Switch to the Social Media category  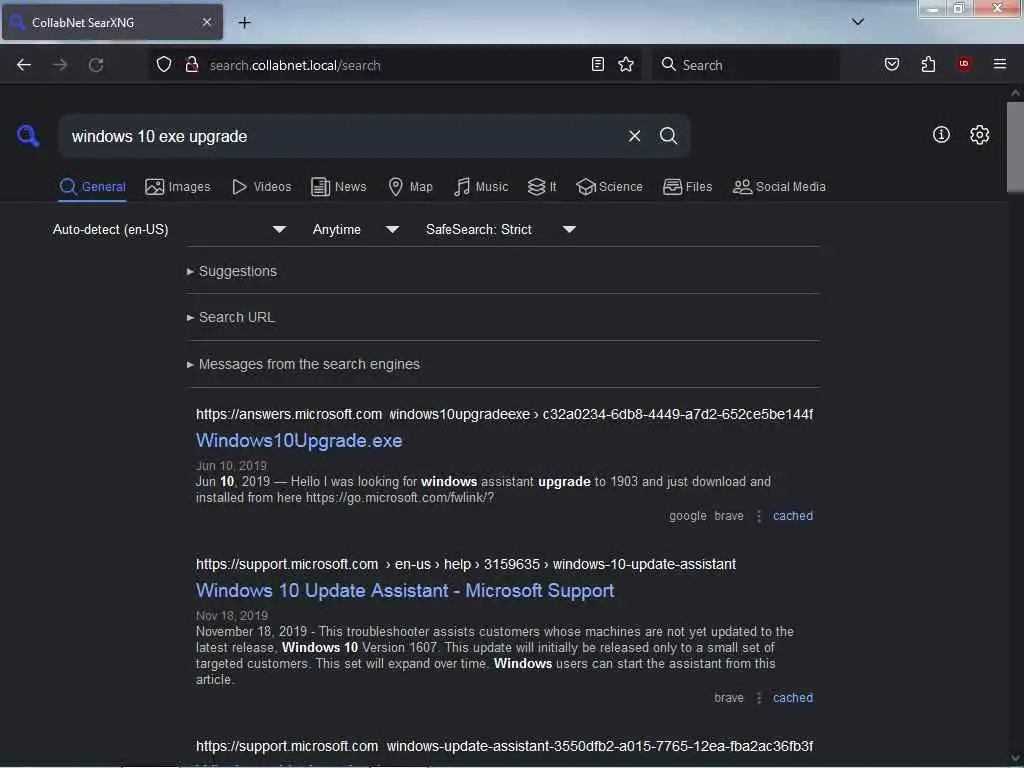[x=779, y=187]
